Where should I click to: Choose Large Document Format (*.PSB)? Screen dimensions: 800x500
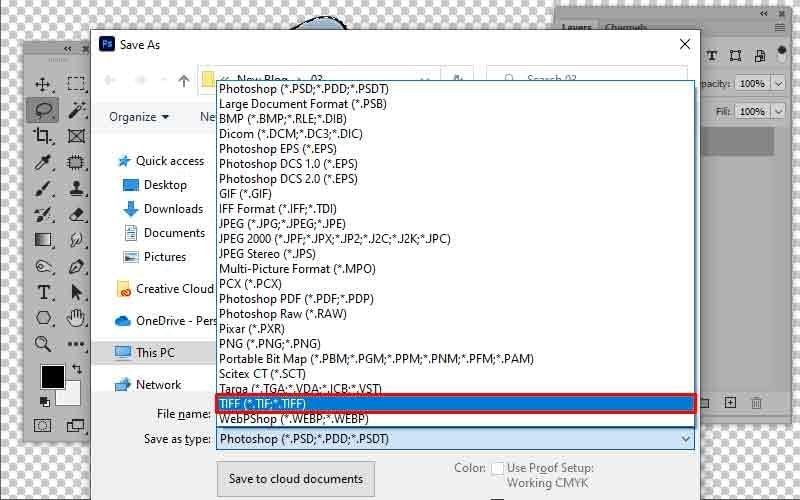456,104
